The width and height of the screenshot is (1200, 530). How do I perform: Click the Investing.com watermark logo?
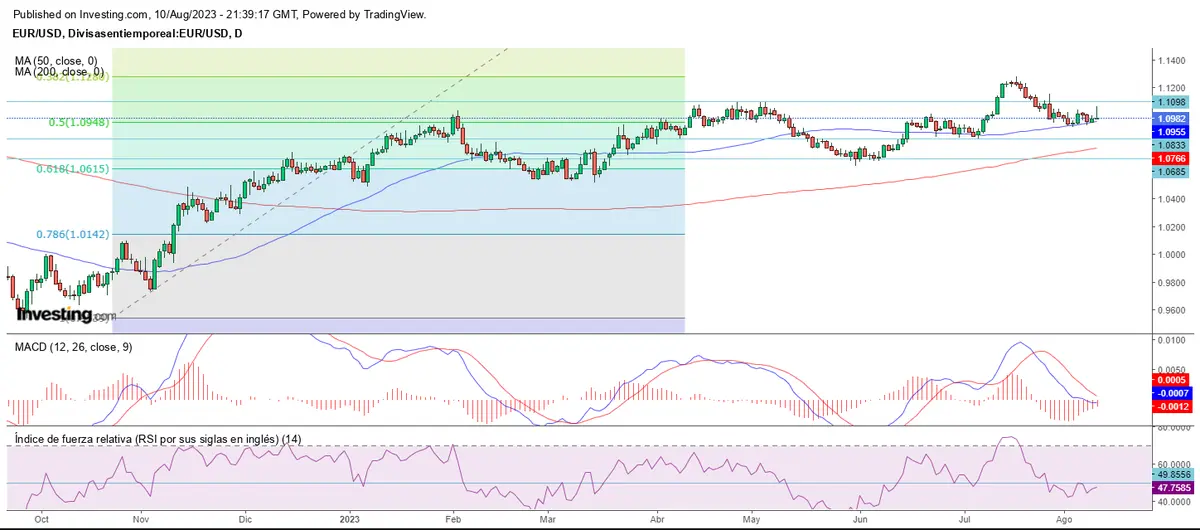(x=66, y=314)
